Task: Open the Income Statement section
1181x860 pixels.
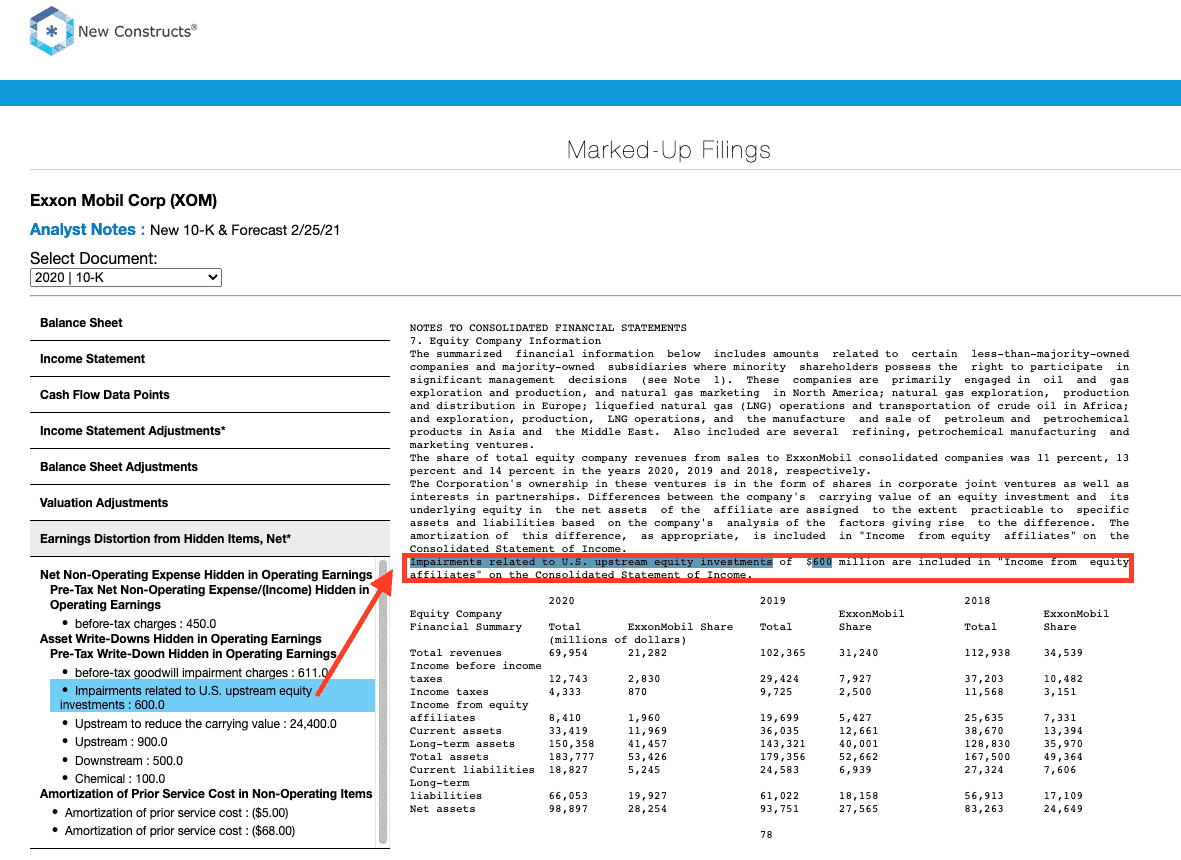Action: (209, 359)
